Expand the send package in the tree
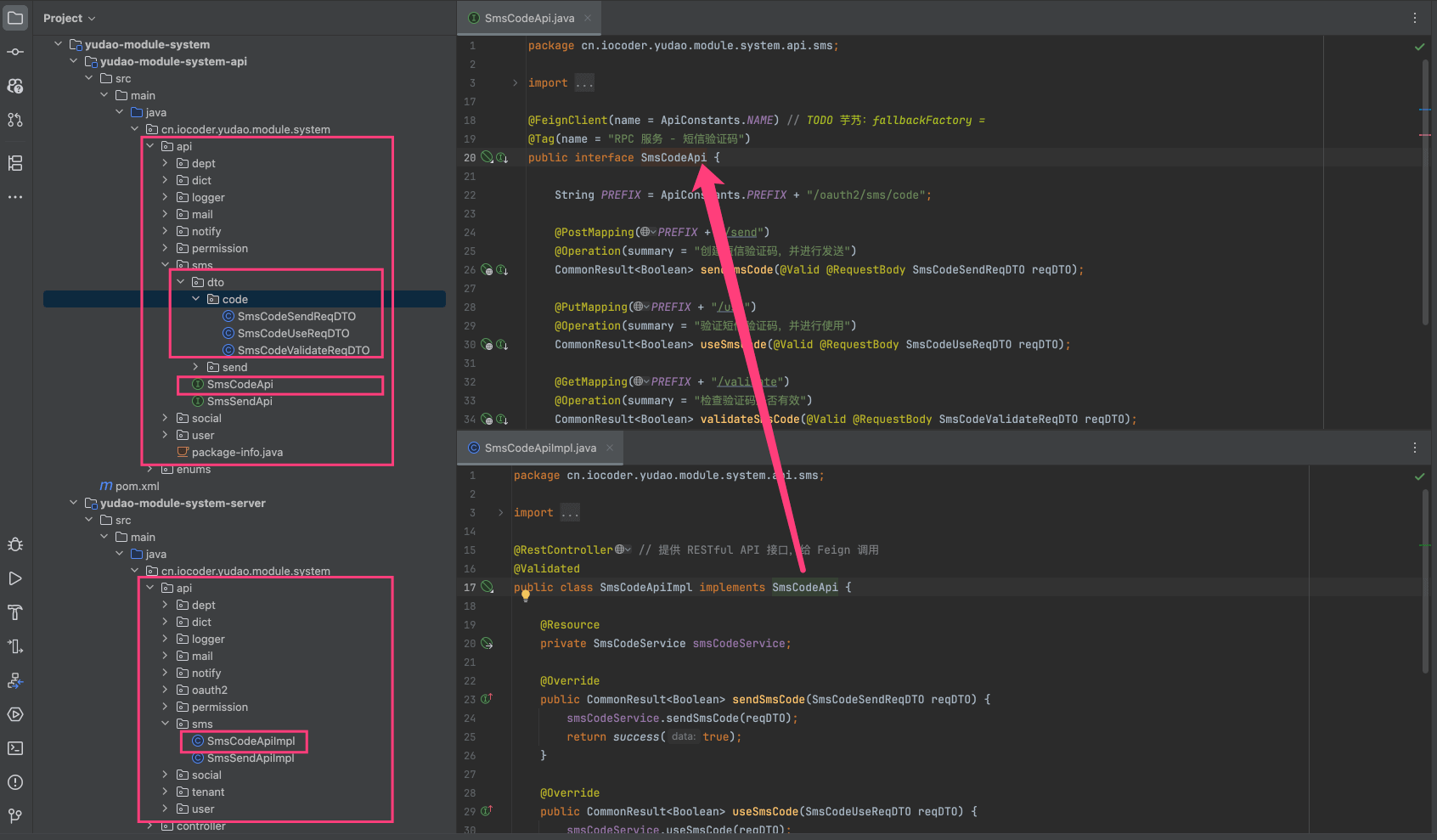 click(195, 367)
